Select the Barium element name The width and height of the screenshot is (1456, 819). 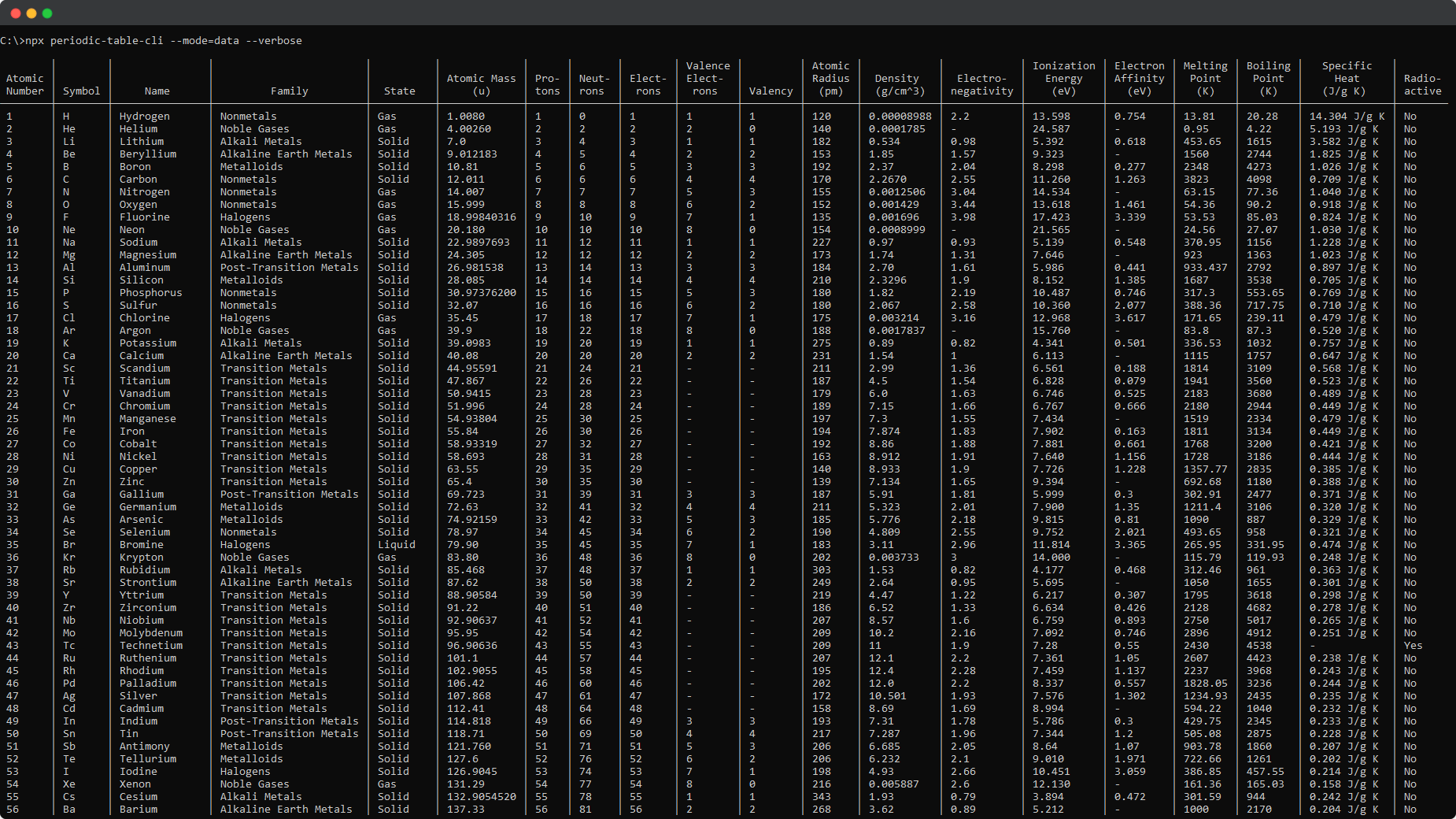[139, 809]
